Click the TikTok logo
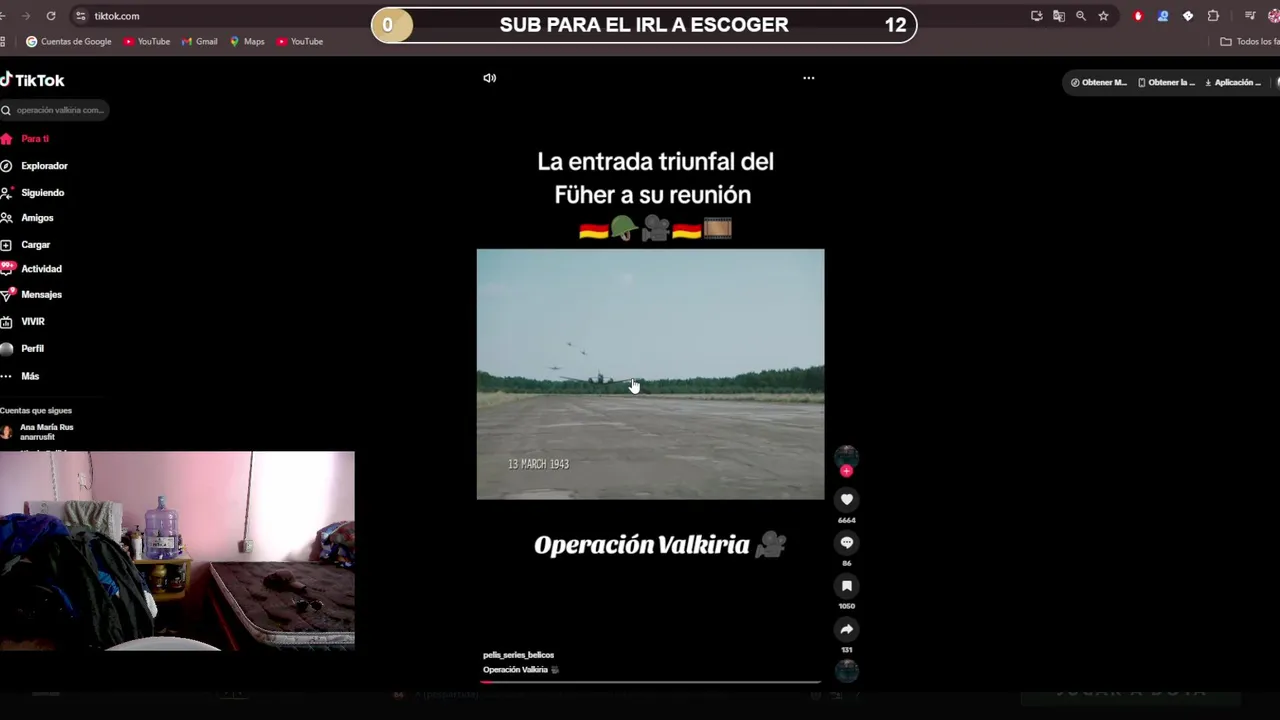 tap(32, 80)
